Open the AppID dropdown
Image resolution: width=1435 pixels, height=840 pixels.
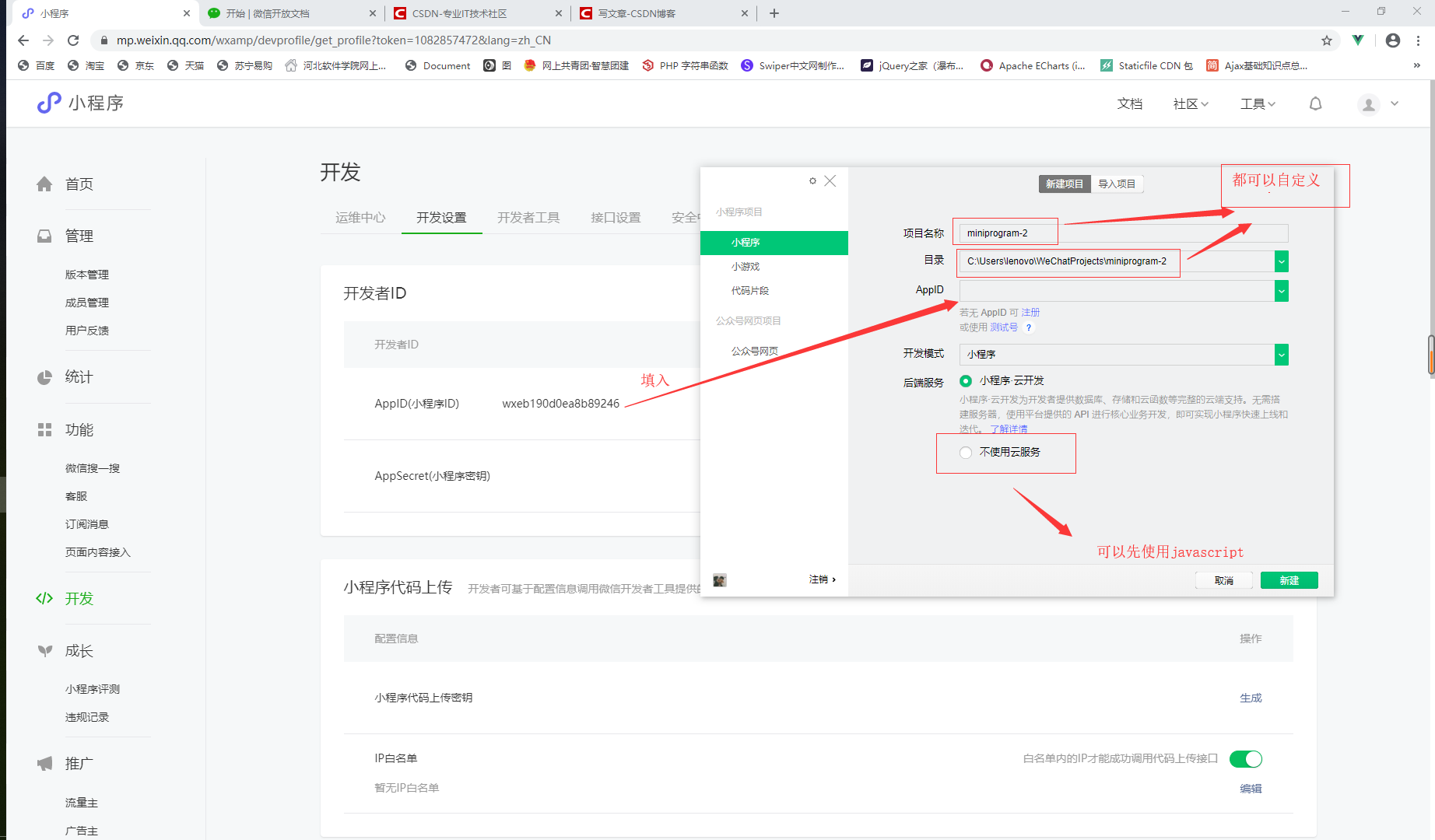(1281, 290)
